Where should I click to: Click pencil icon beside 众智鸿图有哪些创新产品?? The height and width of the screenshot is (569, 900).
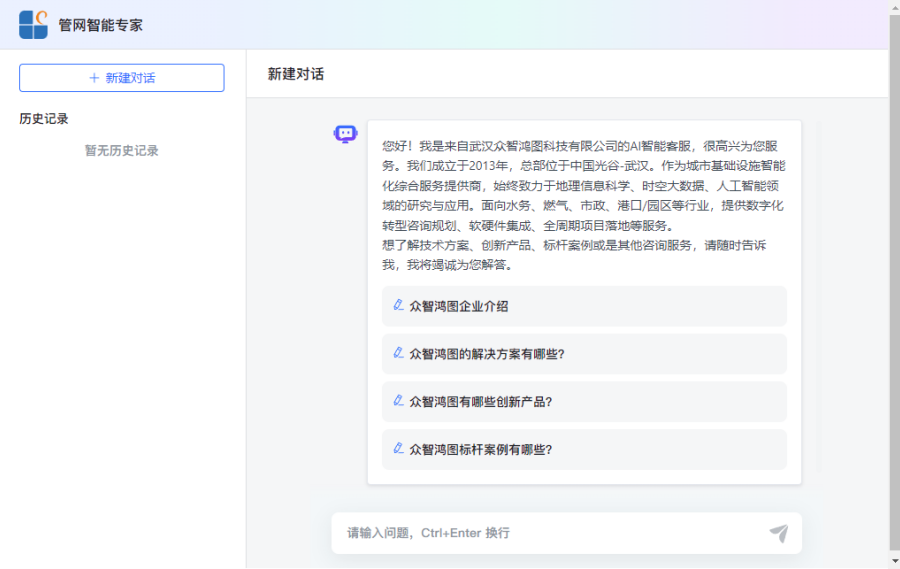point(398,401)
